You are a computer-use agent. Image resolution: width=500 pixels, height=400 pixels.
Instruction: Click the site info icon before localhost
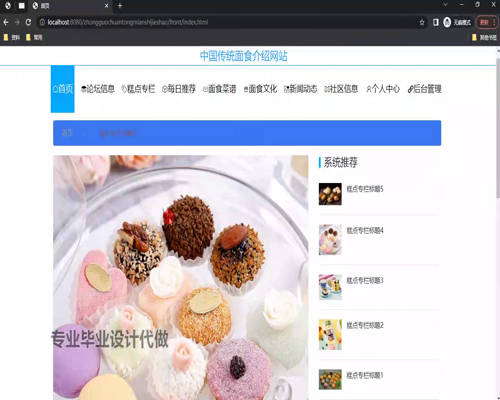pos(42,22)
